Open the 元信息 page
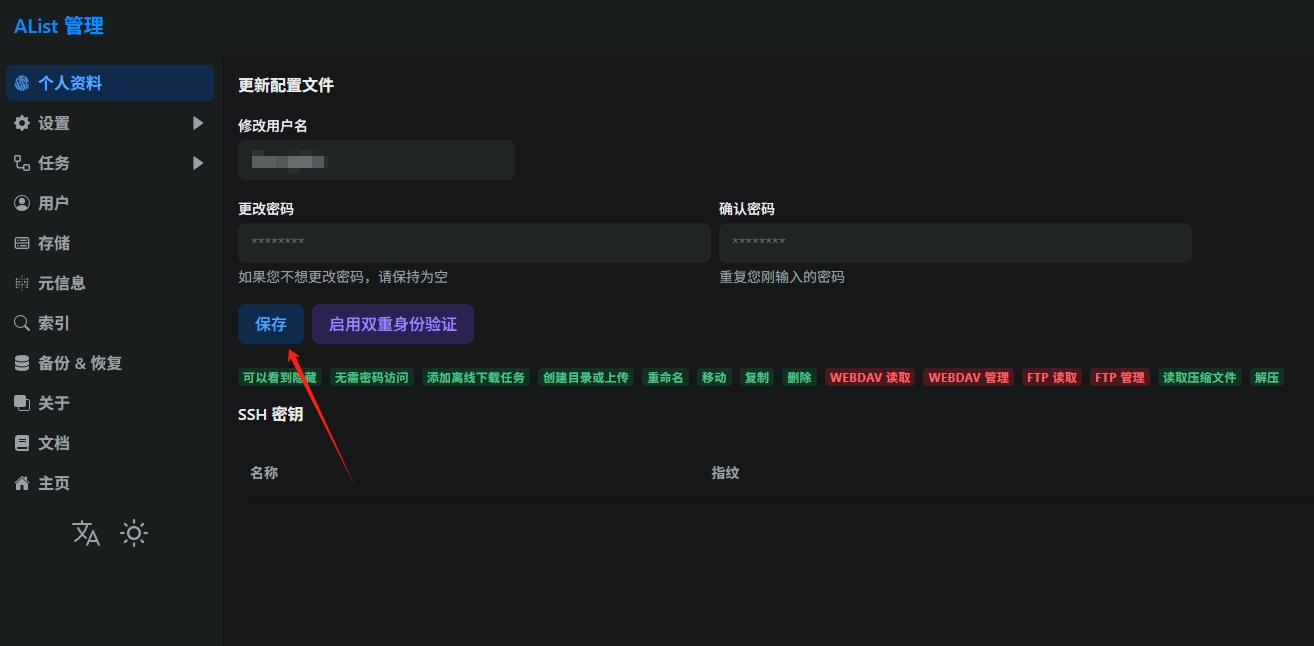1314x646 pixels. click(110, 283)
